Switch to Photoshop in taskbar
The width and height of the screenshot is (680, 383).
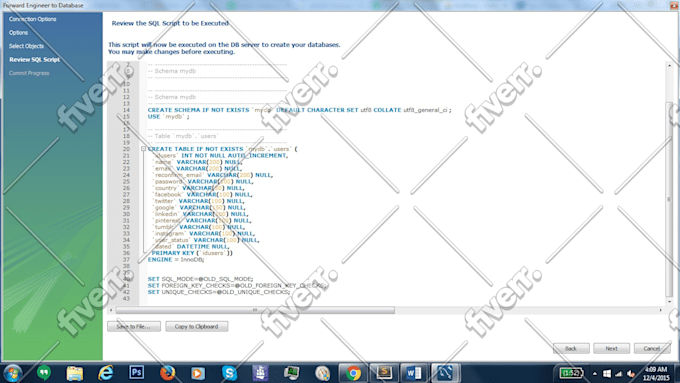click(x=136, y=372)
